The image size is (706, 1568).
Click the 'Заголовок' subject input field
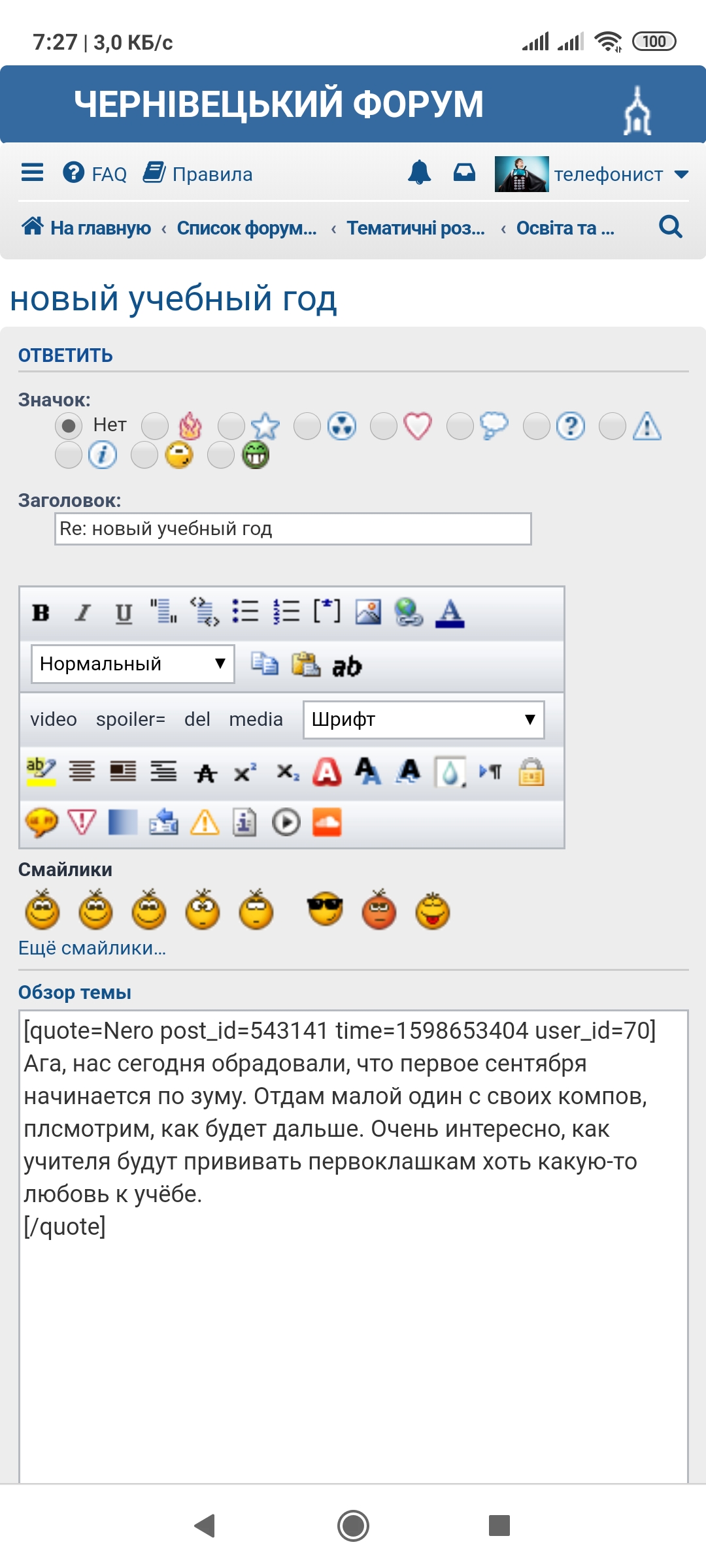293,529
